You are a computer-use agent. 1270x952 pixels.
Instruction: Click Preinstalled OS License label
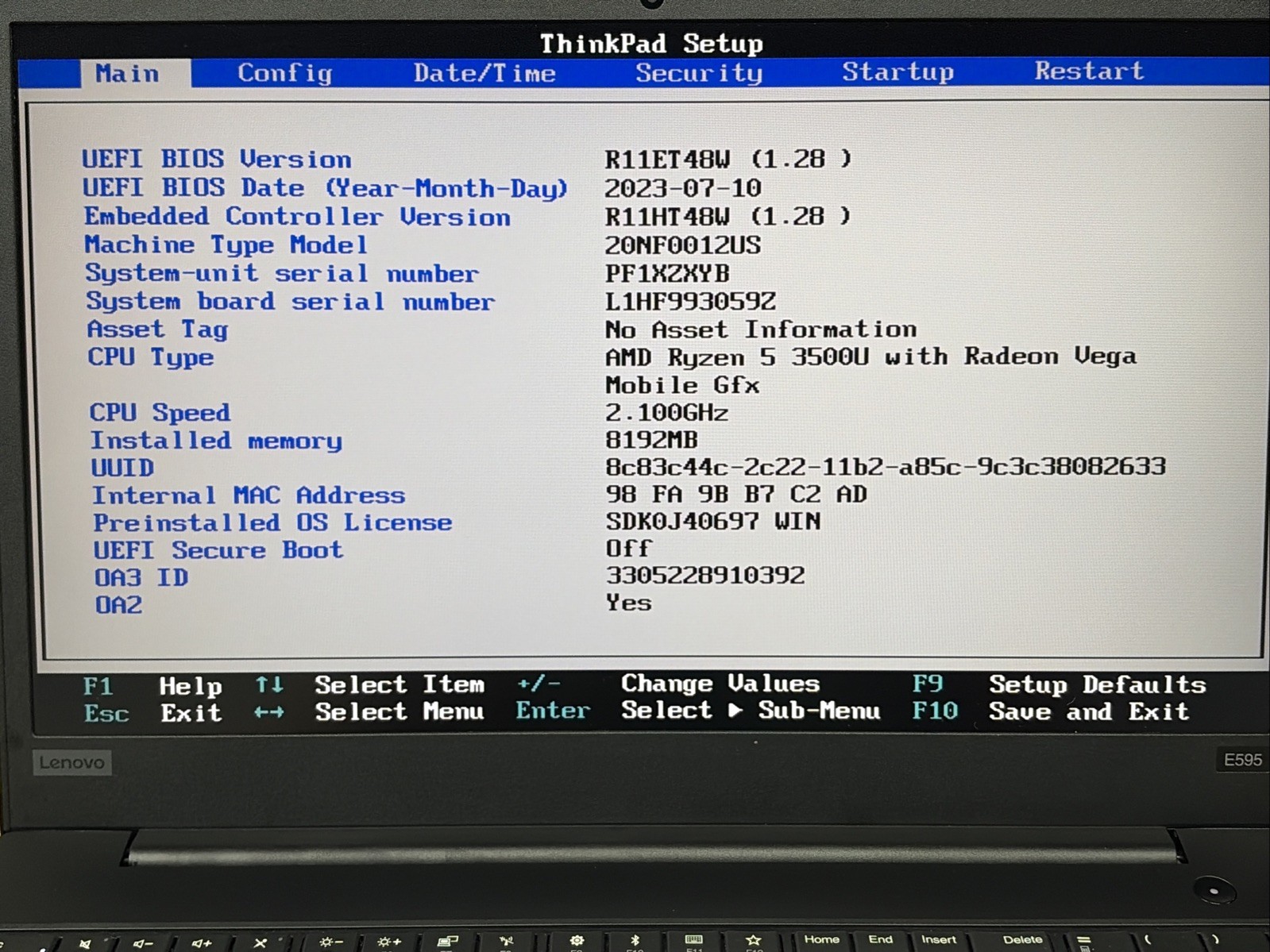(x=272, y=522)
